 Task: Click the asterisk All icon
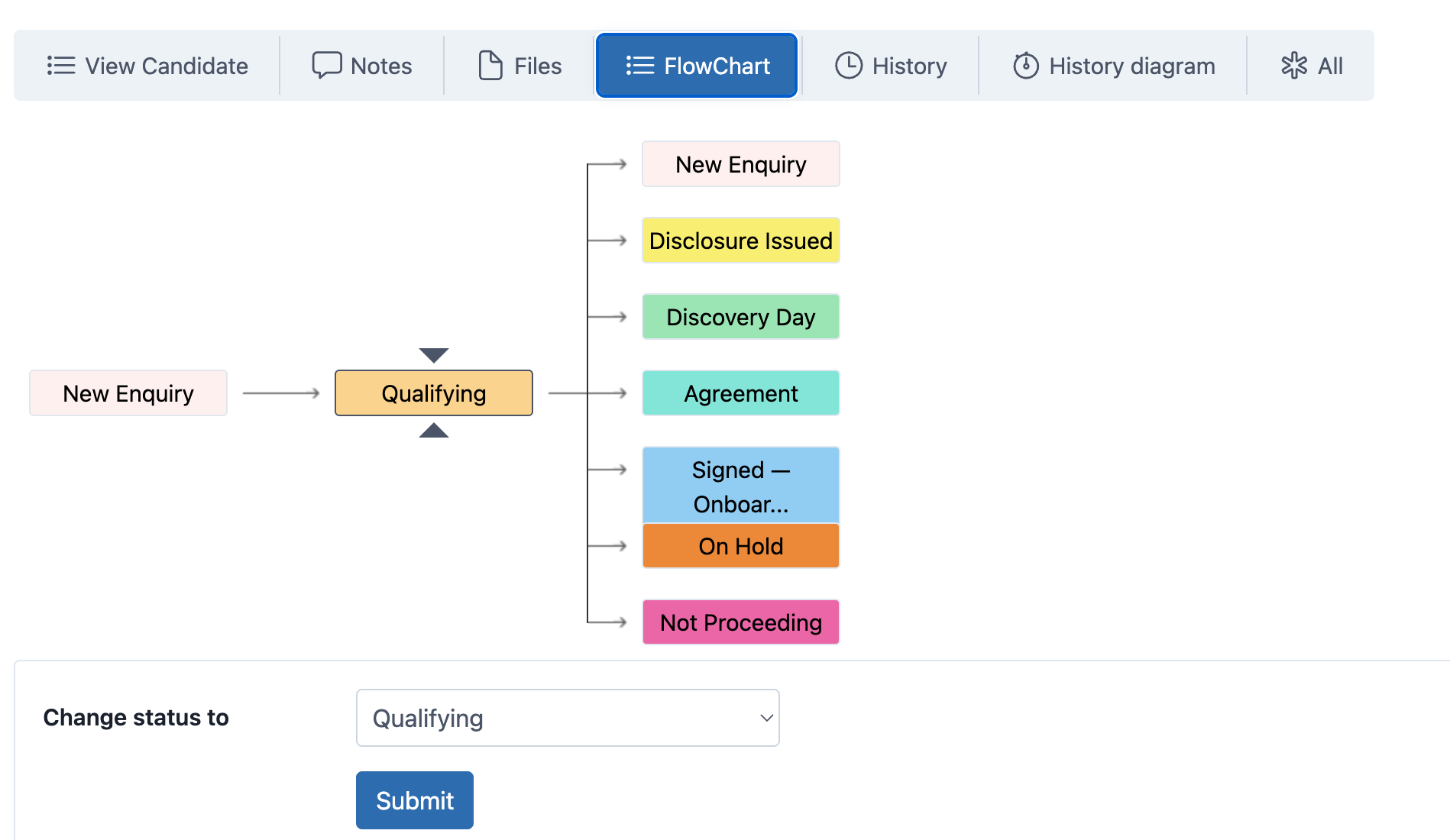[x=1294, y=66]
